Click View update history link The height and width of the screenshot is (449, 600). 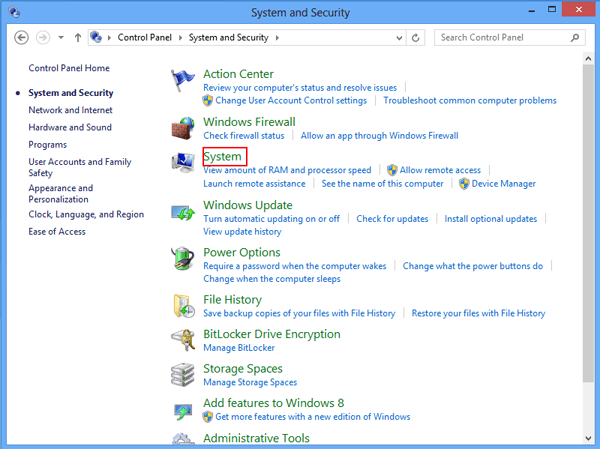242,232
